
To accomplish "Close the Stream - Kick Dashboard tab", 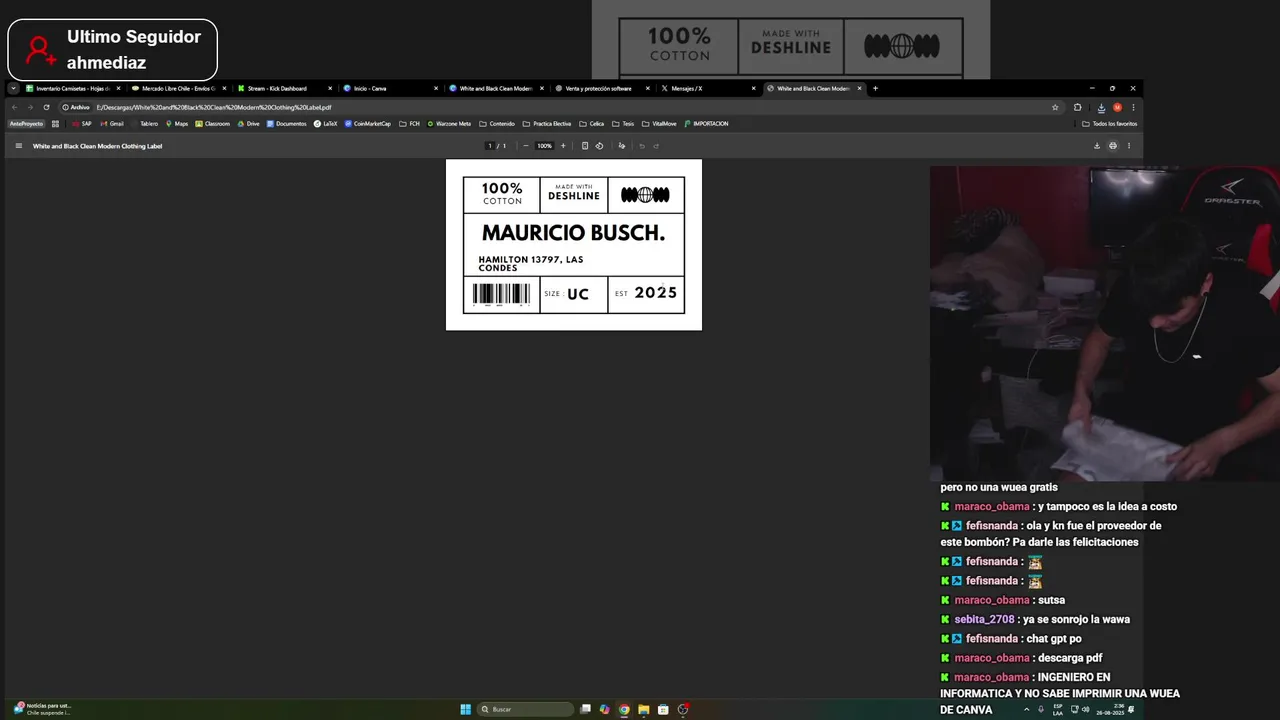I will point(330,88).
